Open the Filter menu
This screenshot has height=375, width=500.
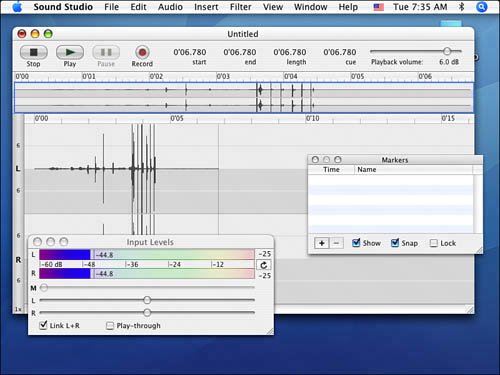pyautogui.click(x=240, y=7)
